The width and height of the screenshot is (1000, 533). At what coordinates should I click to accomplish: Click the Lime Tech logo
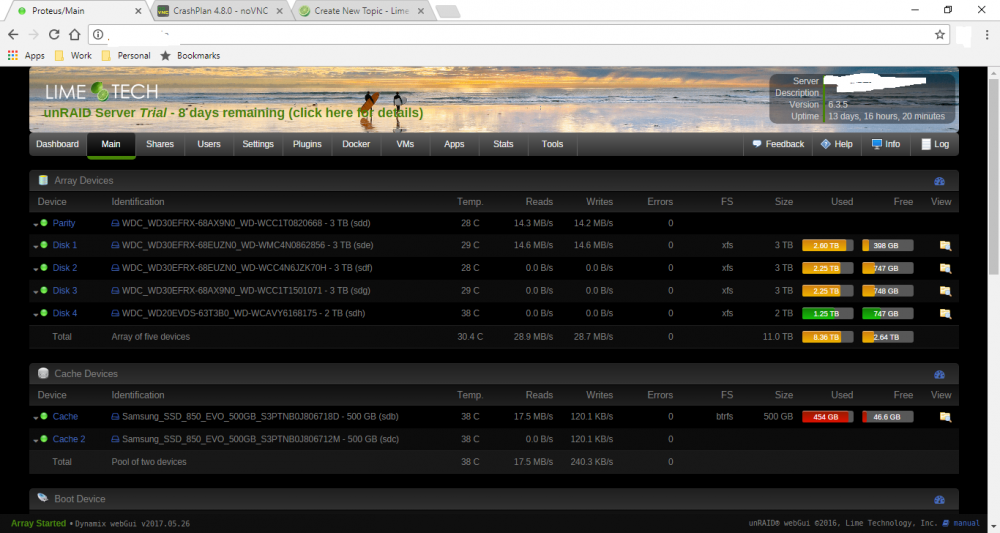point(101,92)
